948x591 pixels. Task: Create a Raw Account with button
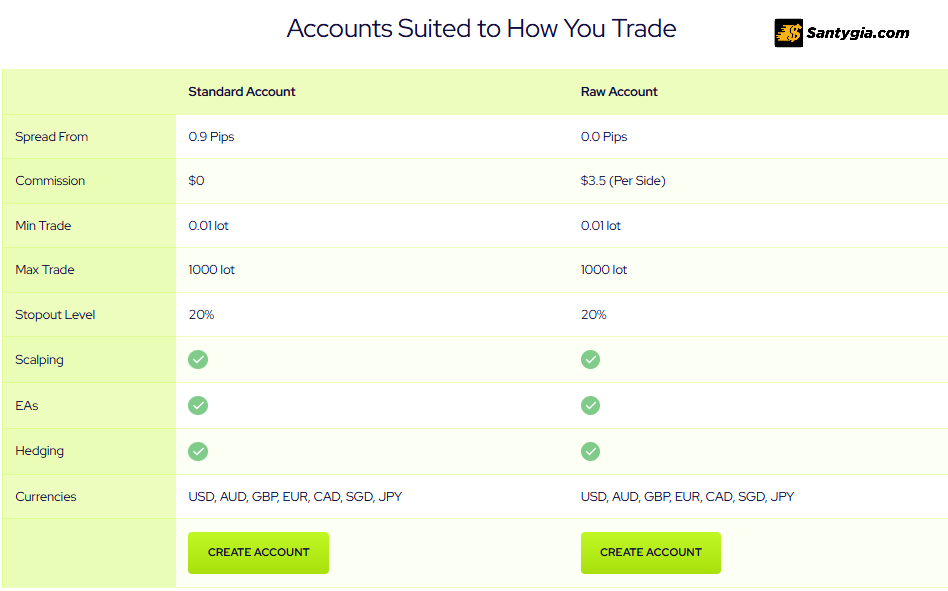[x=651, y=553]
